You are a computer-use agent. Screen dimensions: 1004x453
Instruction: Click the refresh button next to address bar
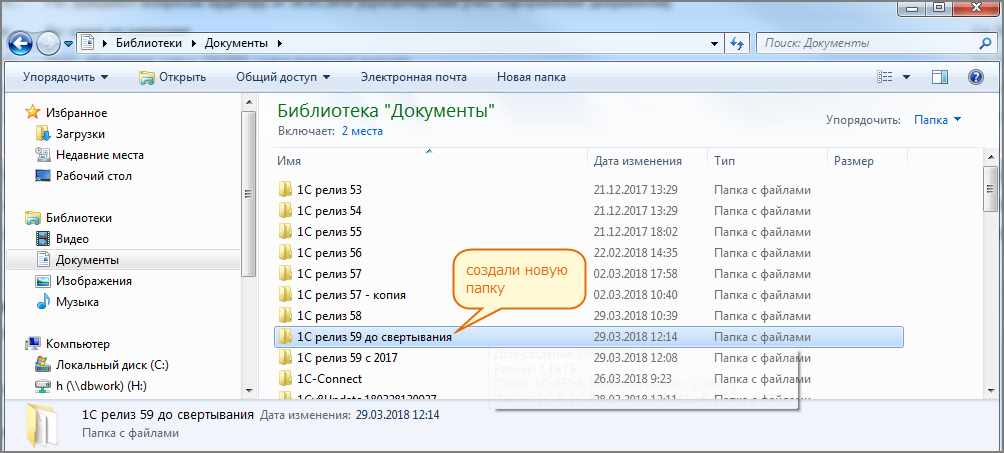click(737, 44)
